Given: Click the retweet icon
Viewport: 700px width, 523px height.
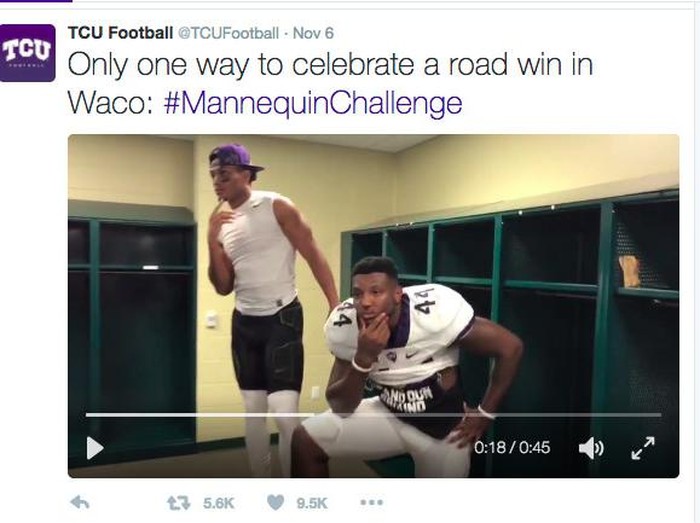Looking at the screenshot, I should 179,503.
